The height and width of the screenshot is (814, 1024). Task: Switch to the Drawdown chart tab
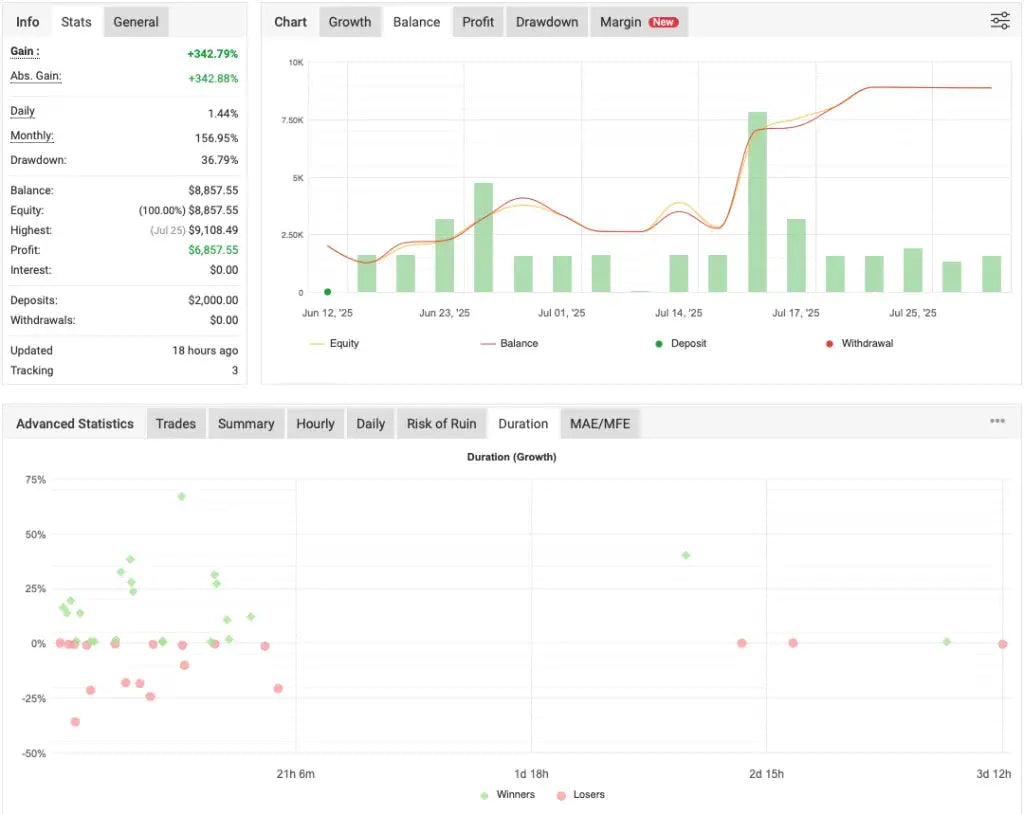pyautogui.click(x=546, y=21)
